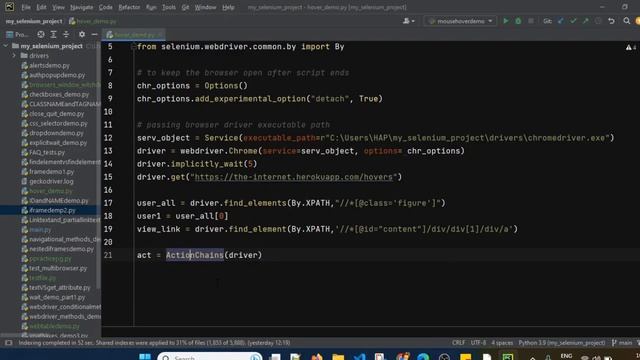Select css_selectordemo.py file
640x360 pixels.
pos(58,123)
